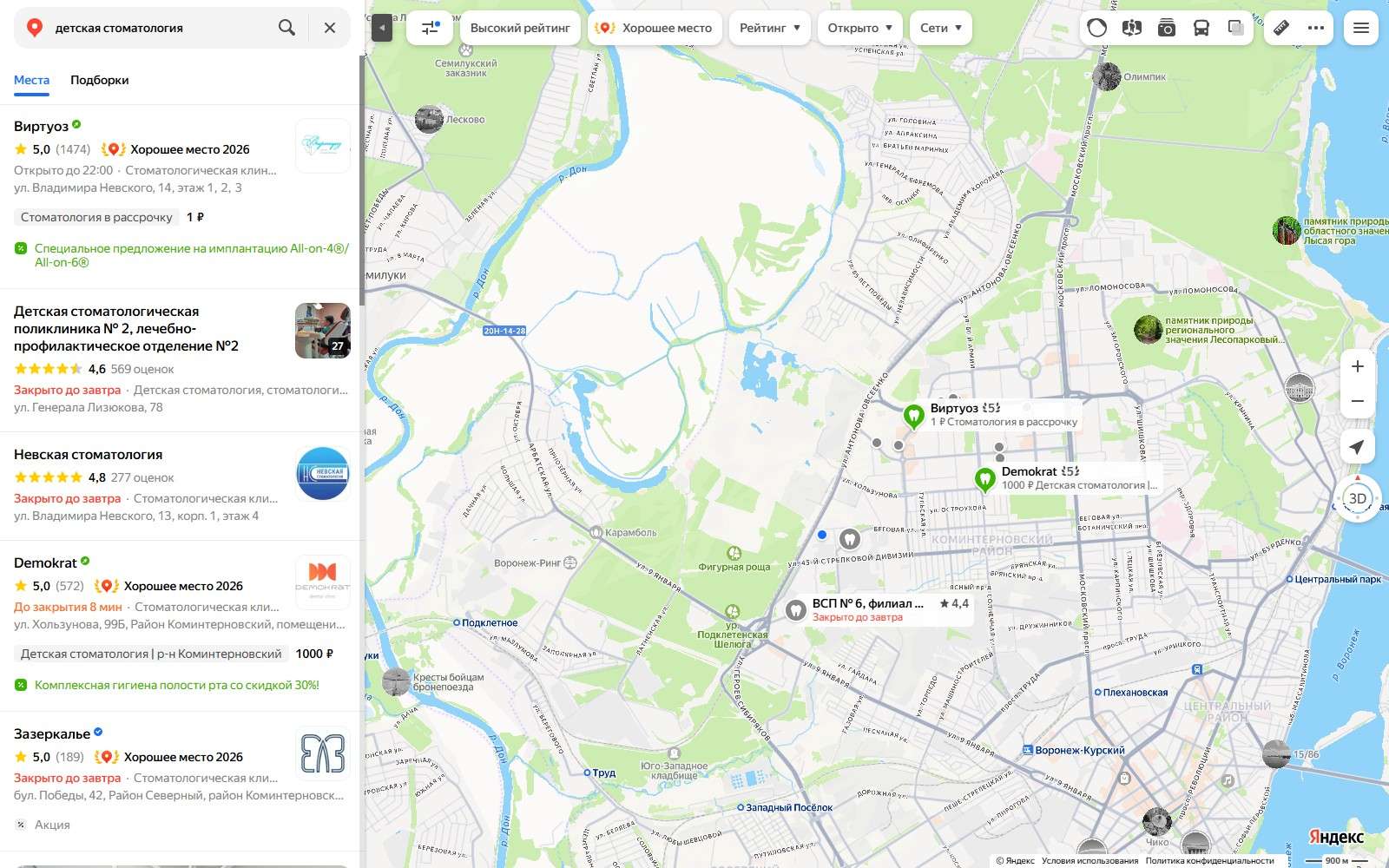Click the green Виртуоз map pin
The height and width of the screenshot is (868, 1389).
point(913,417)
